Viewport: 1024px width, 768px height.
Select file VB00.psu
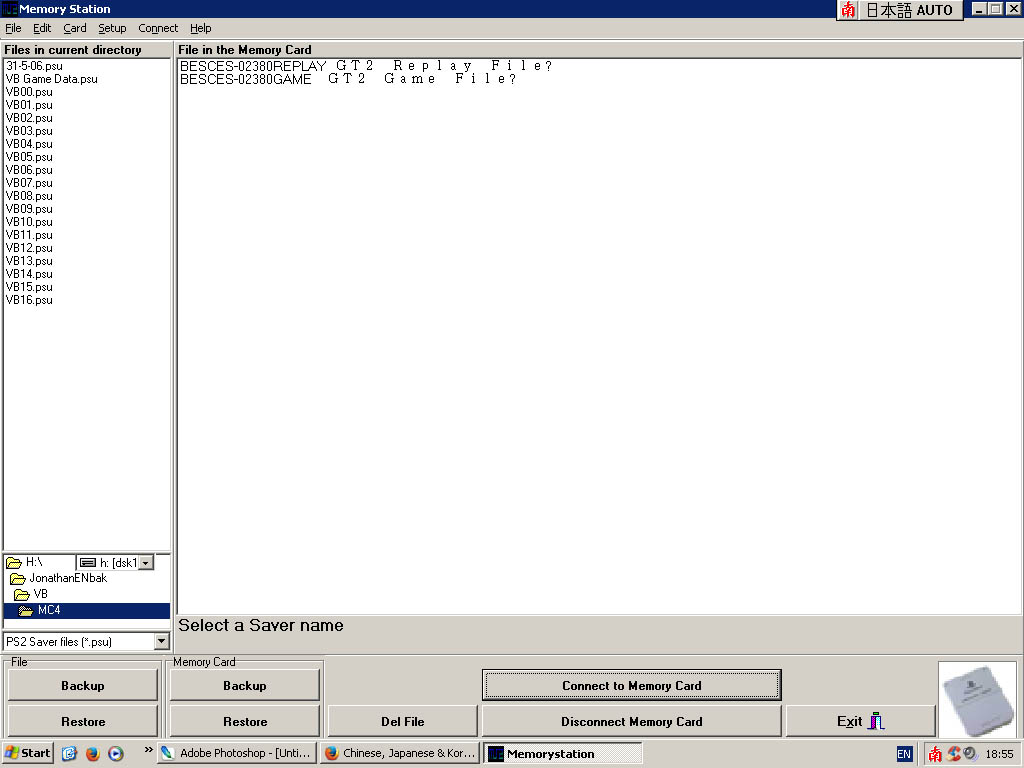point(29,92)
